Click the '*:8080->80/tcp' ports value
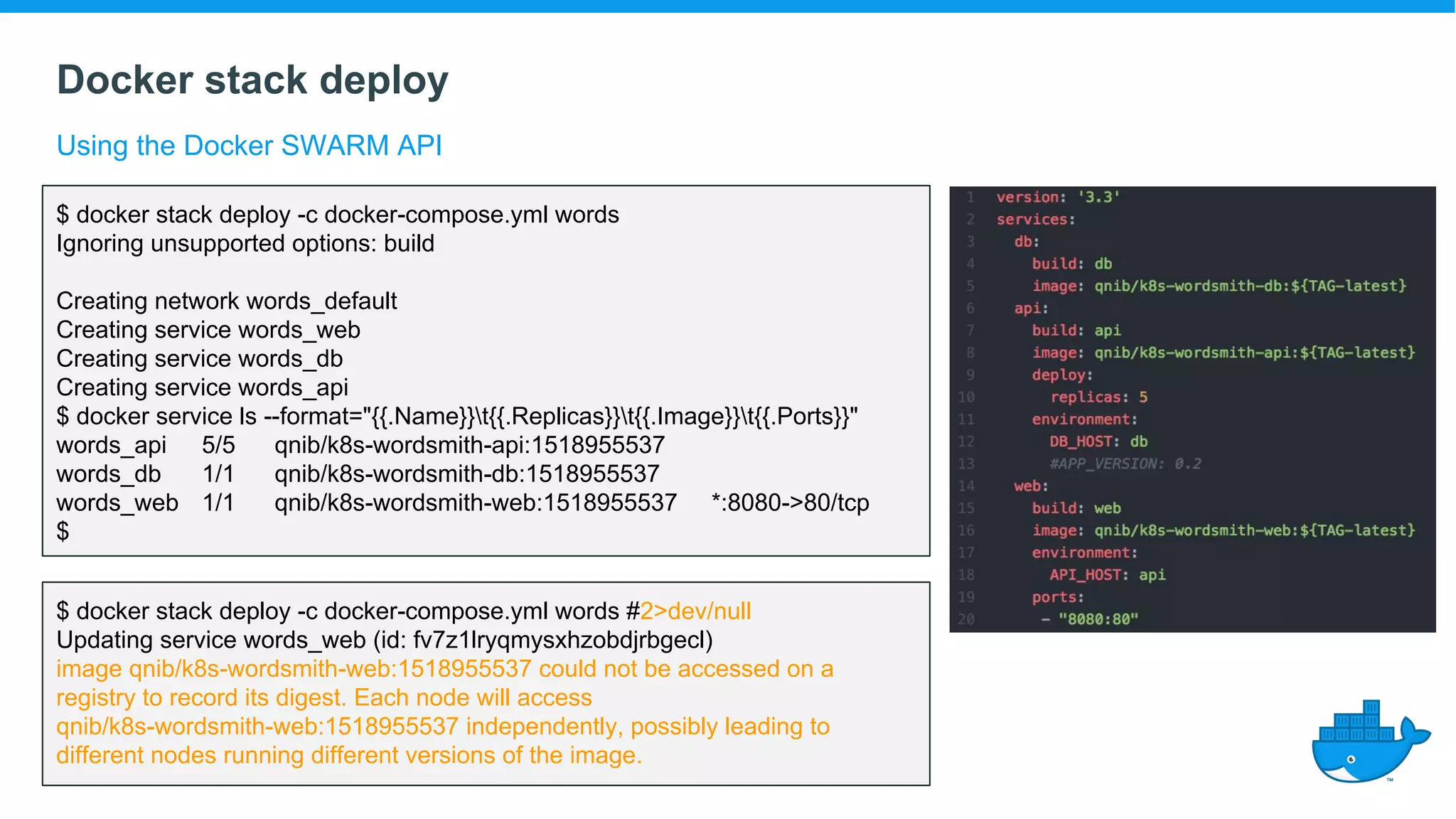The image size is (1456, 819). pyautogui.click(x=790, y=503)
